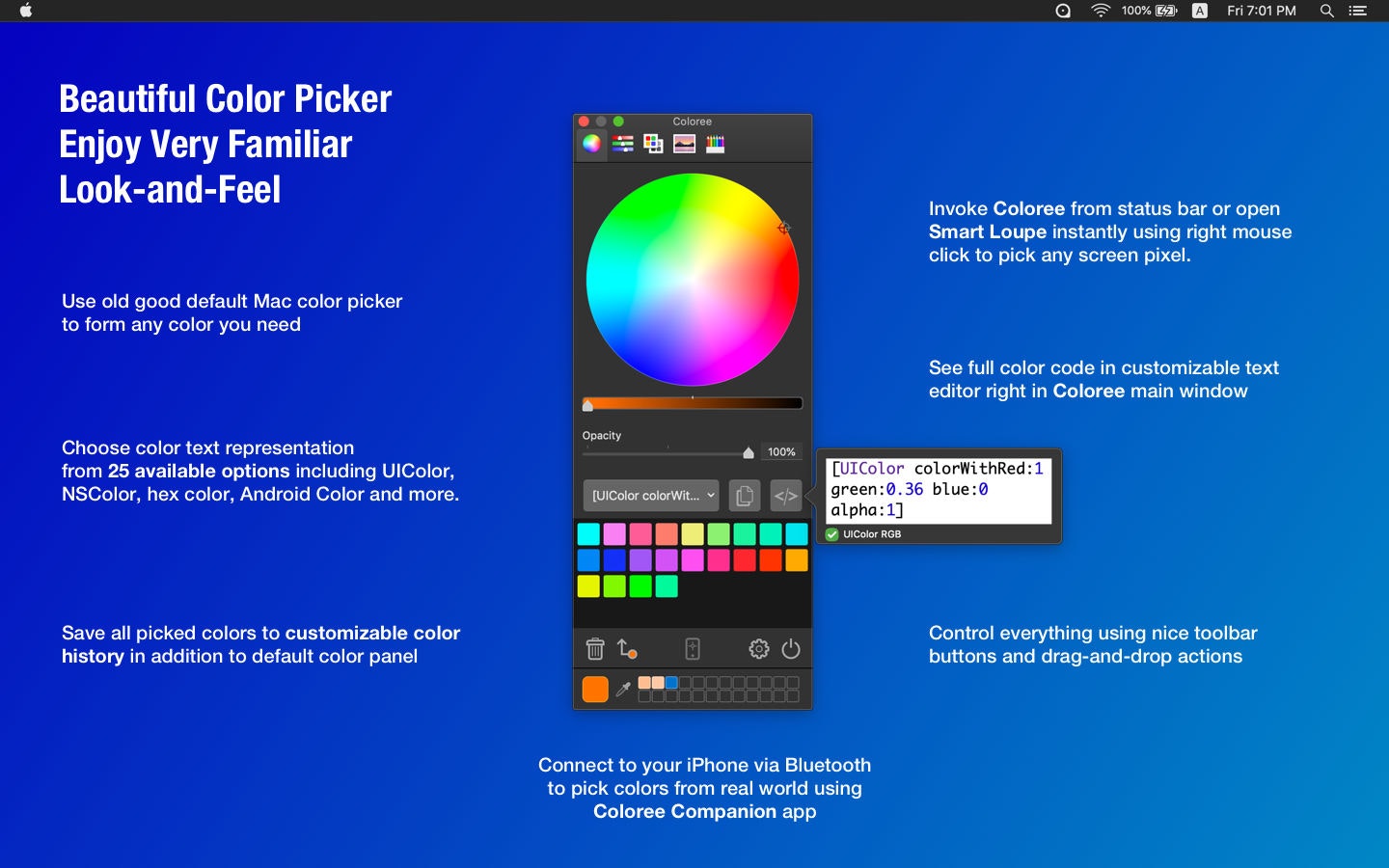1389x868 pixels.
Task: Choose the pale yellow history swatch
Action: (693, 534)
